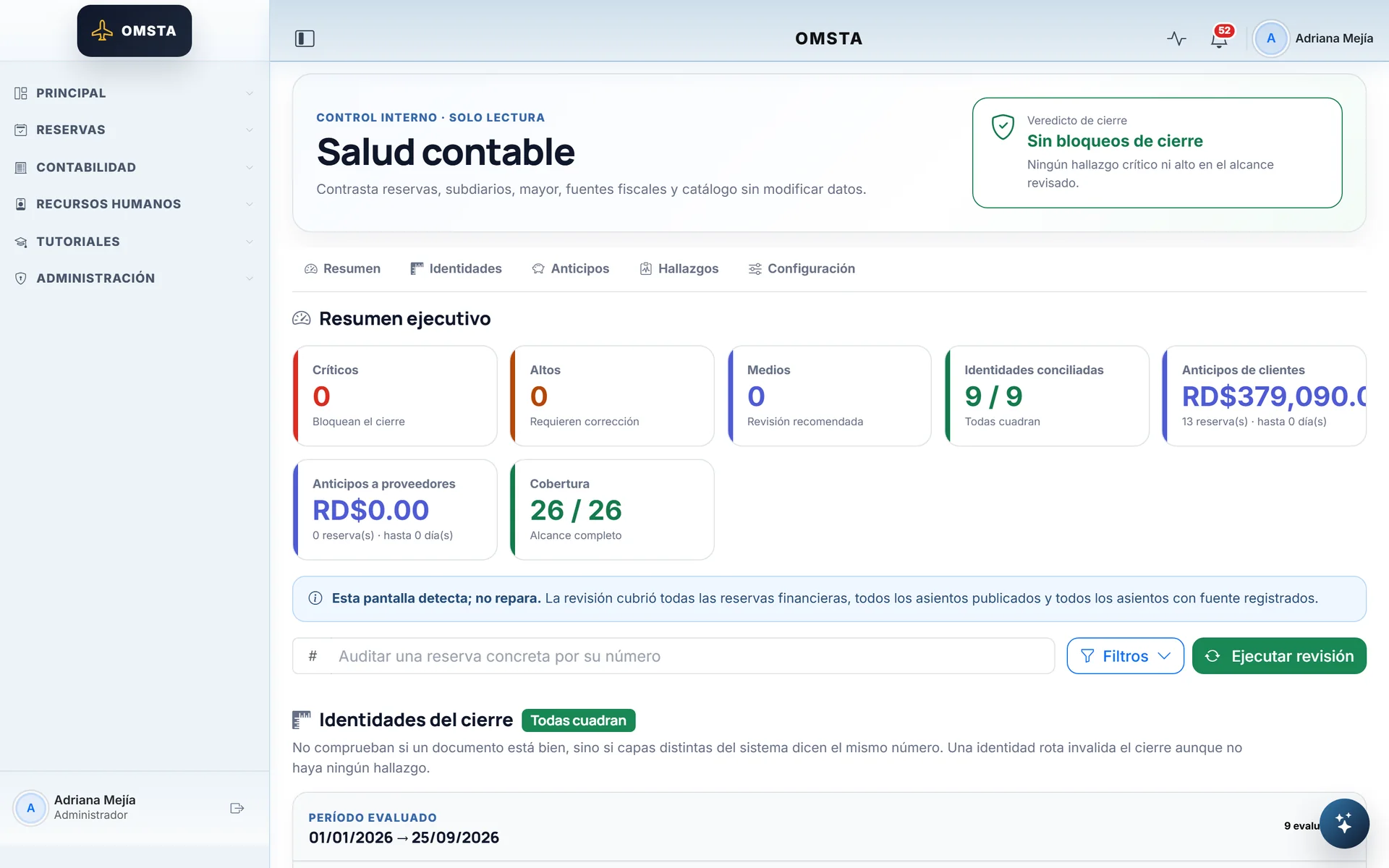Select the Identidades conciliadas card
Viewport: 1389px width, 868px height.
pyautogui.click(x=1047, y=396)
